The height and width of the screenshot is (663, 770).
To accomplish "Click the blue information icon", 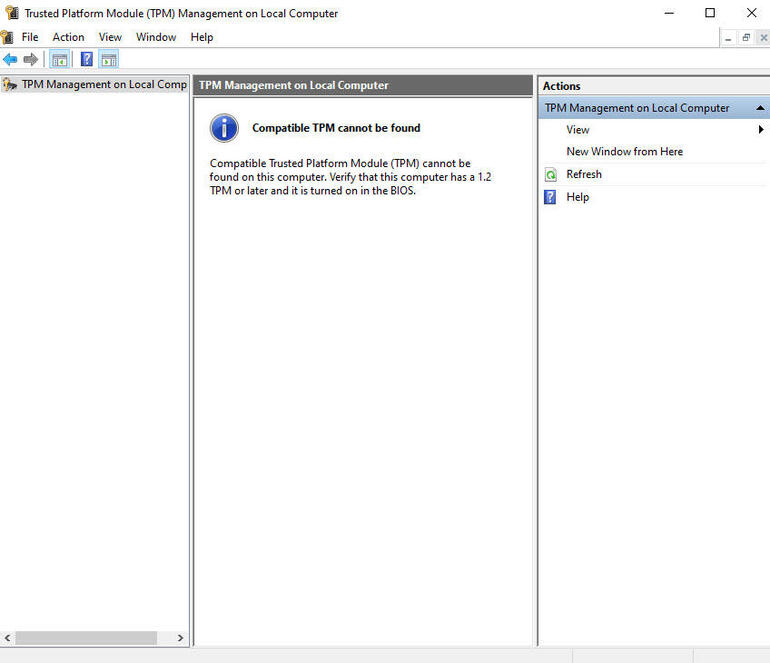I will point(224,128).
